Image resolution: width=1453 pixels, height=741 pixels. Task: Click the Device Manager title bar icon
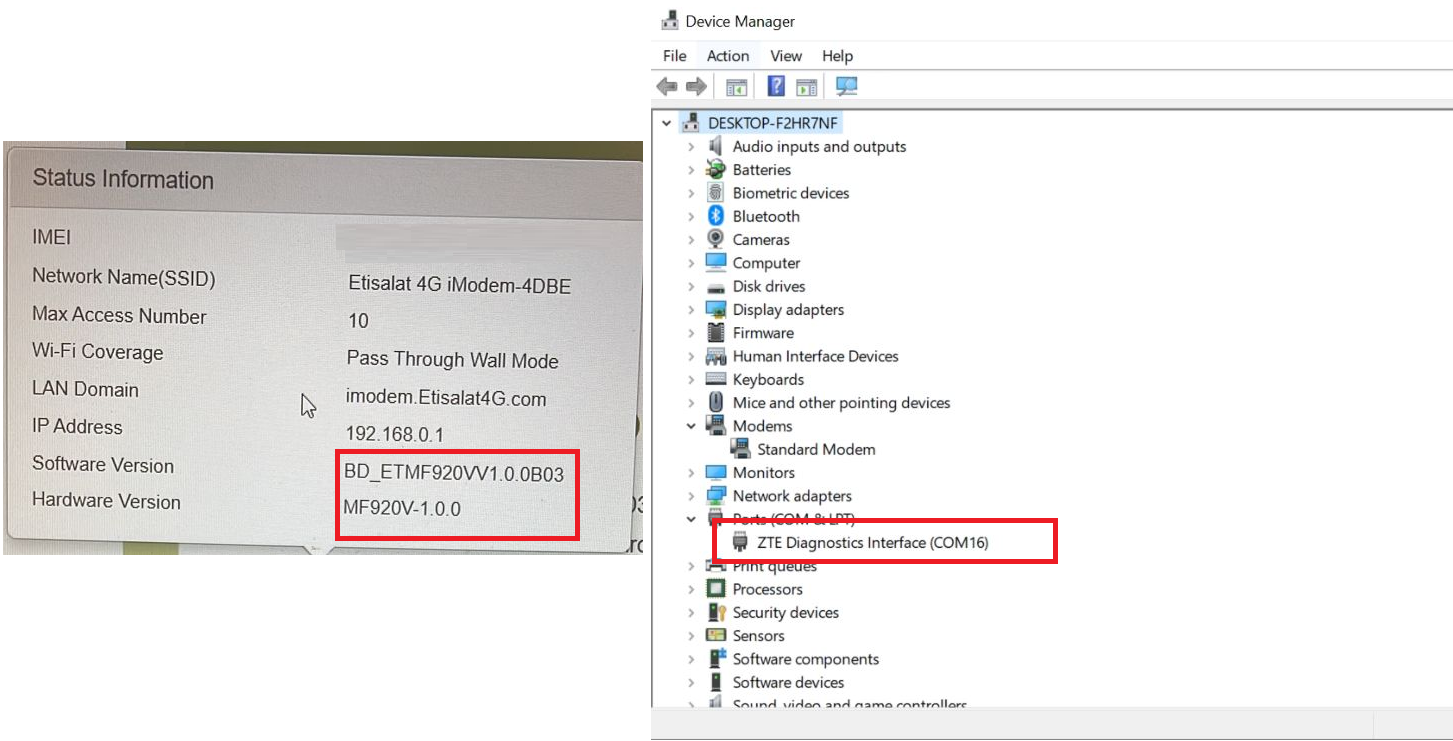coord(671,21)
